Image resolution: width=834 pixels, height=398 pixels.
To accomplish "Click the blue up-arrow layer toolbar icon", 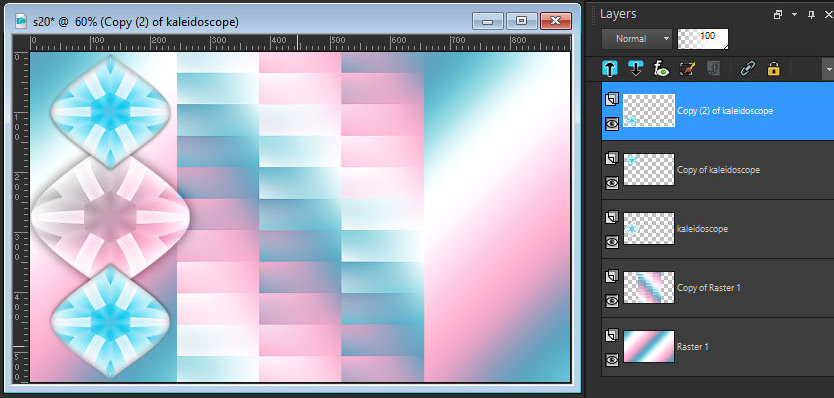I will coord(610,69).
